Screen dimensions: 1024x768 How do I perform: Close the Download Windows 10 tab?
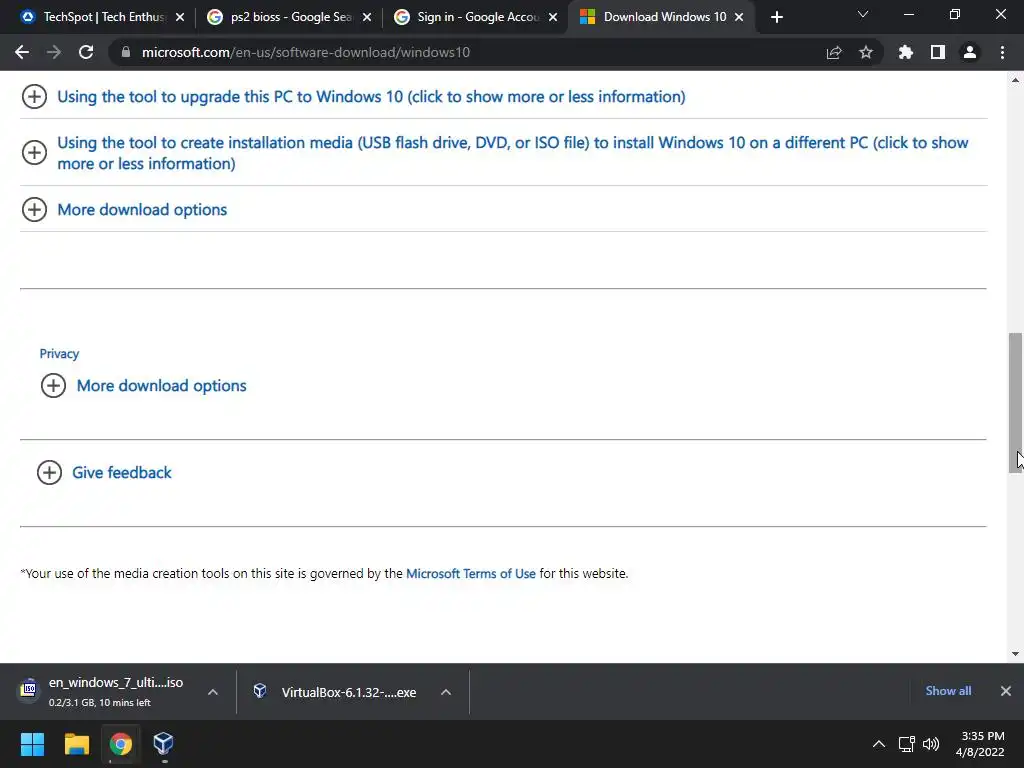coord(739,17)
